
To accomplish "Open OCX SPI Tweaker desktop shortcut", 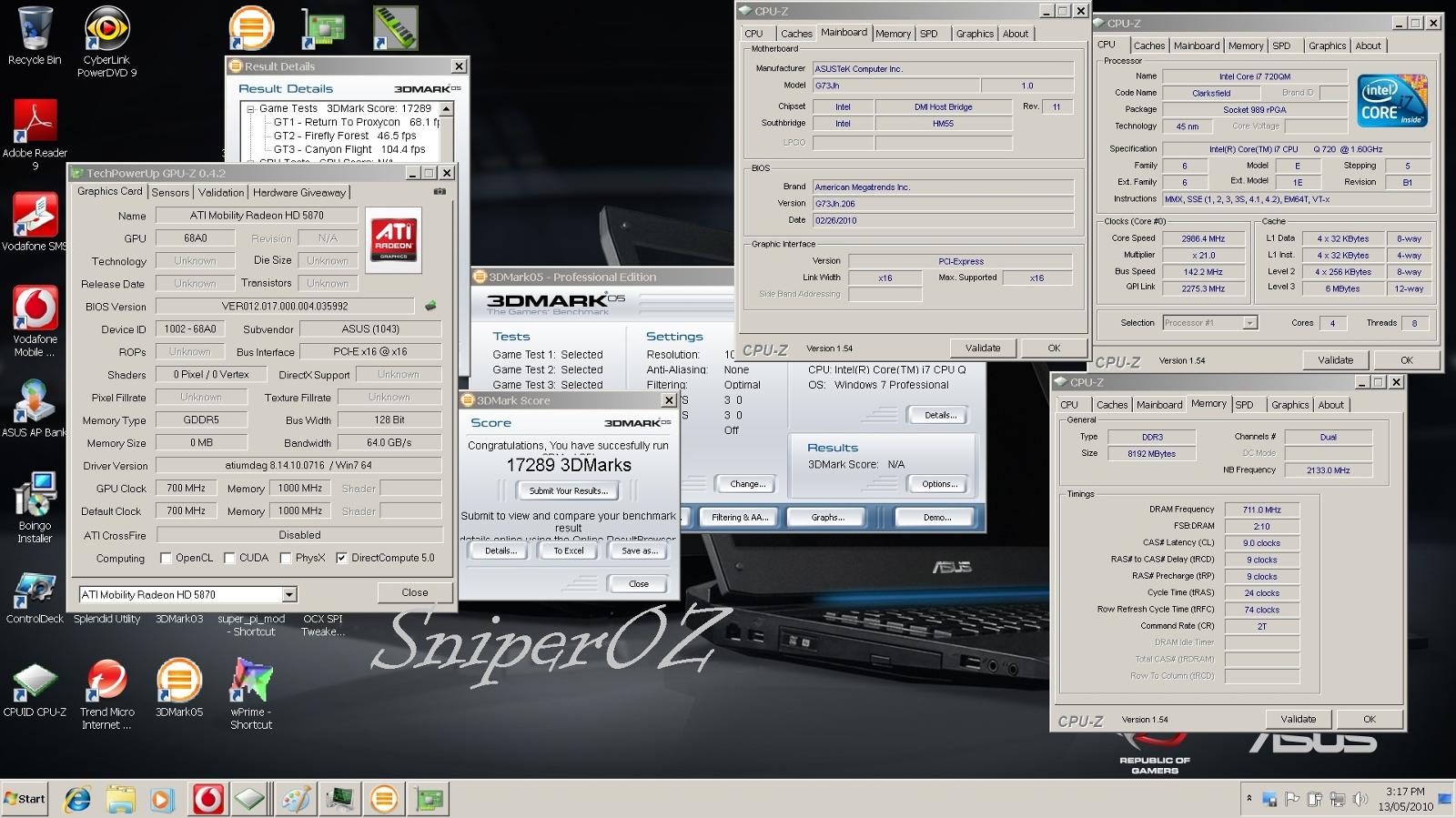I will point(323,625).
